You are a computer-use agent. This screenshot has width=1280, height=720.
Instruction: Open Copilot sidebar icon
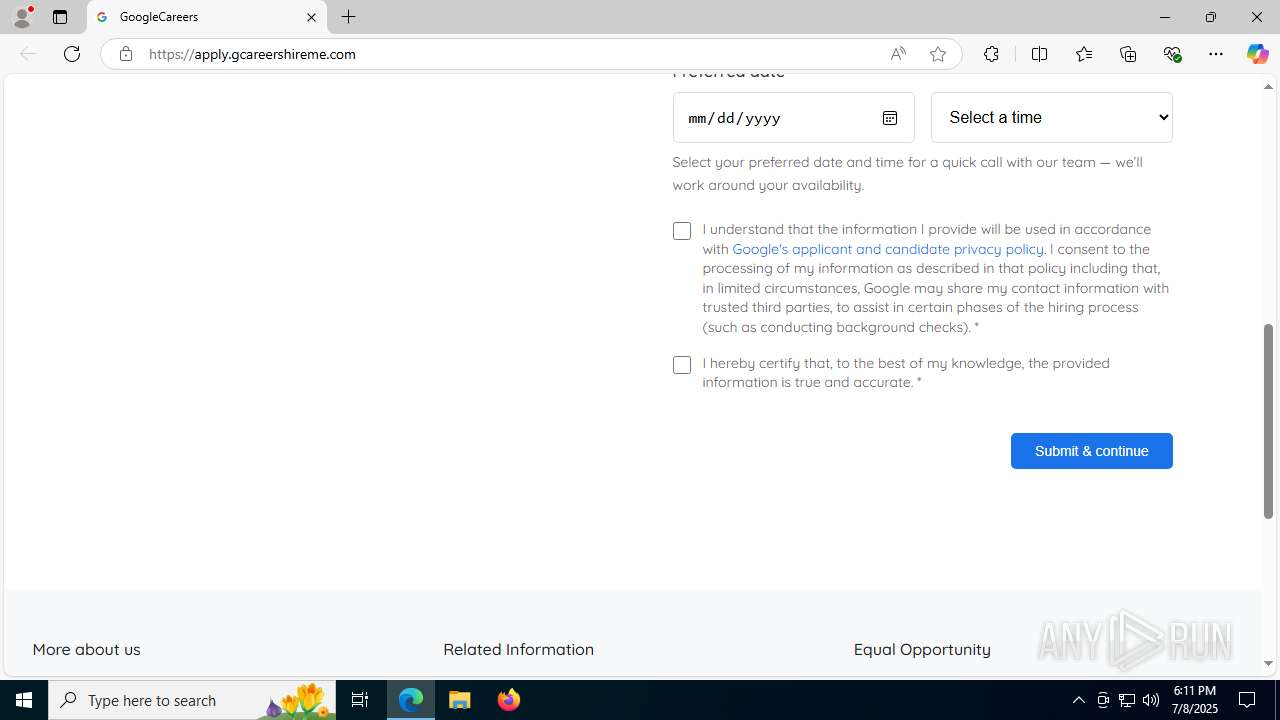coord(1257,54)
